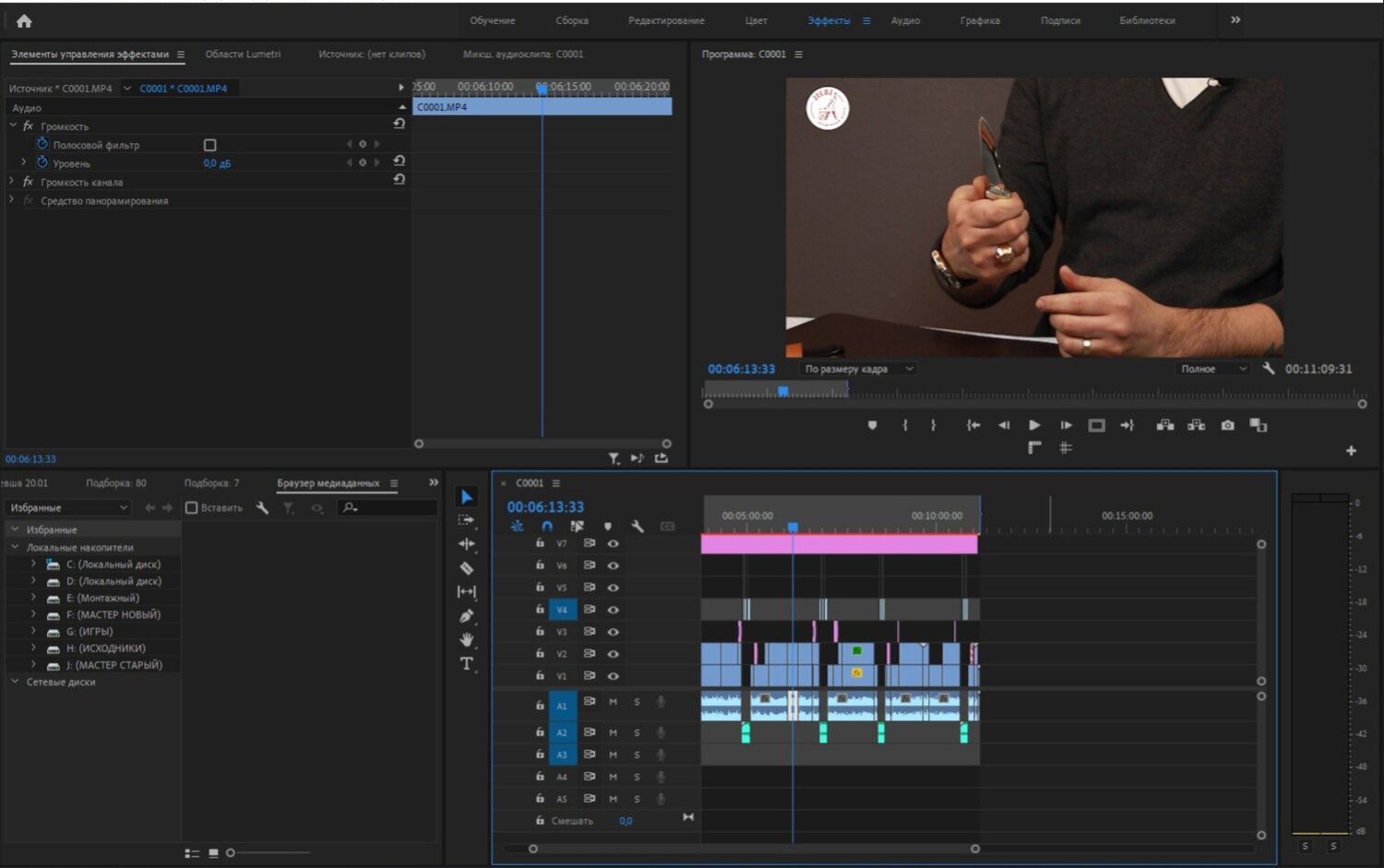Switch to Обучение workspace

[493, 20]
